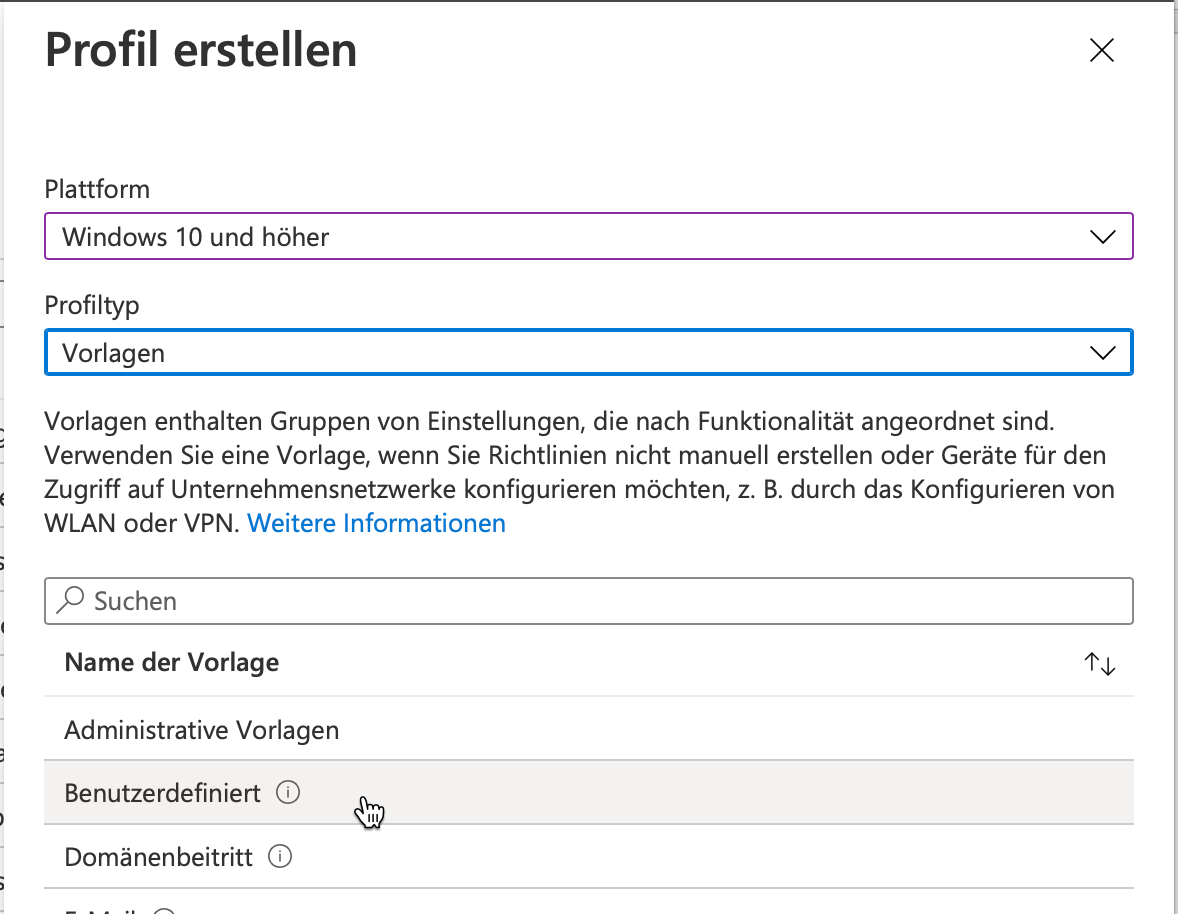Viewport: 1178px width, 914px height.
Task: Click the chevron beside "Vorlagen"
Action: pos(1101,352)
